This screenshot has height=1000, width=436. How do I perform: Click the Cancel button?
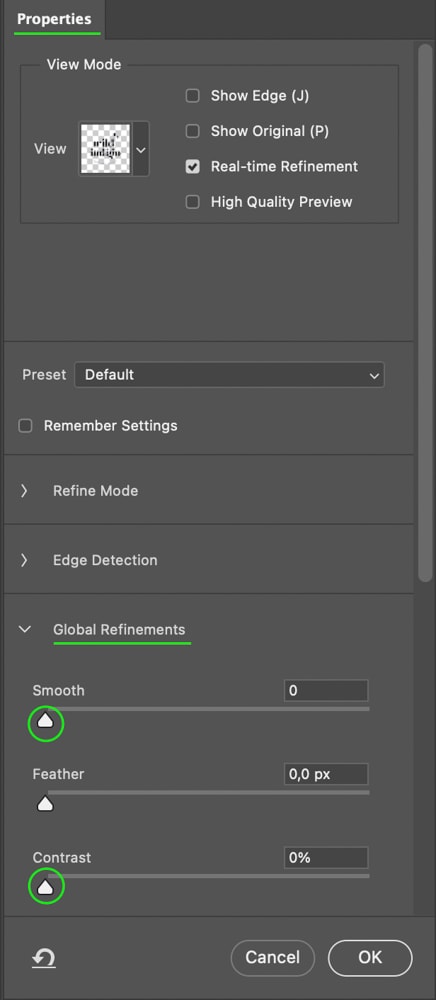273,957
